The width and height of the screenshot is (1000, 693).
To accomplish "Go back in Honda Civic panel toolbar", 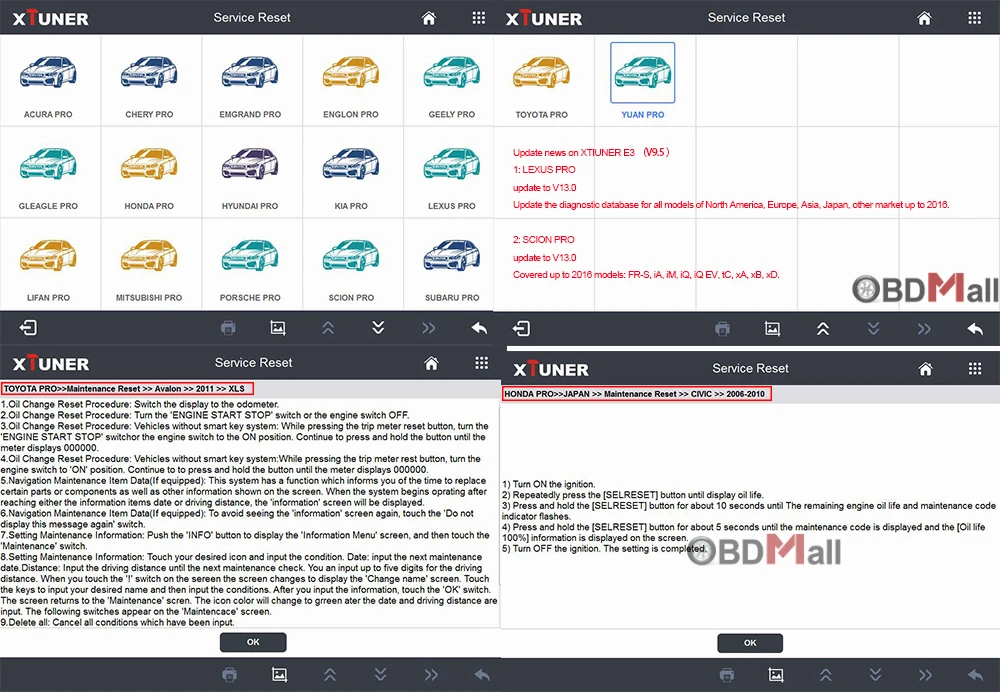I will click(975, 675).
